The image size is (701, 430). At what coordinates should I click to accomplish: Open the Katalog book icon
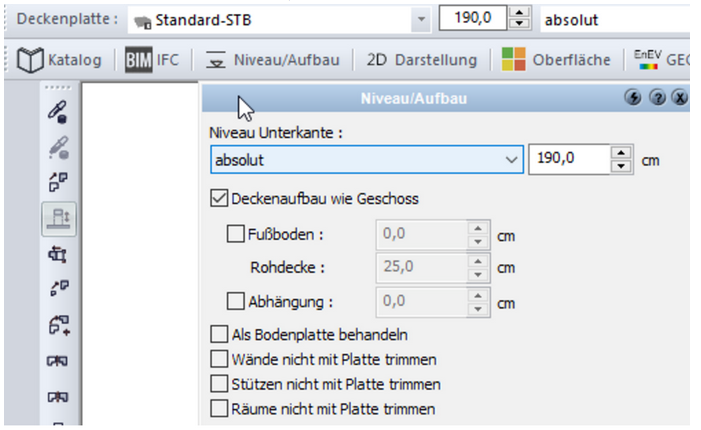(30, 60)
